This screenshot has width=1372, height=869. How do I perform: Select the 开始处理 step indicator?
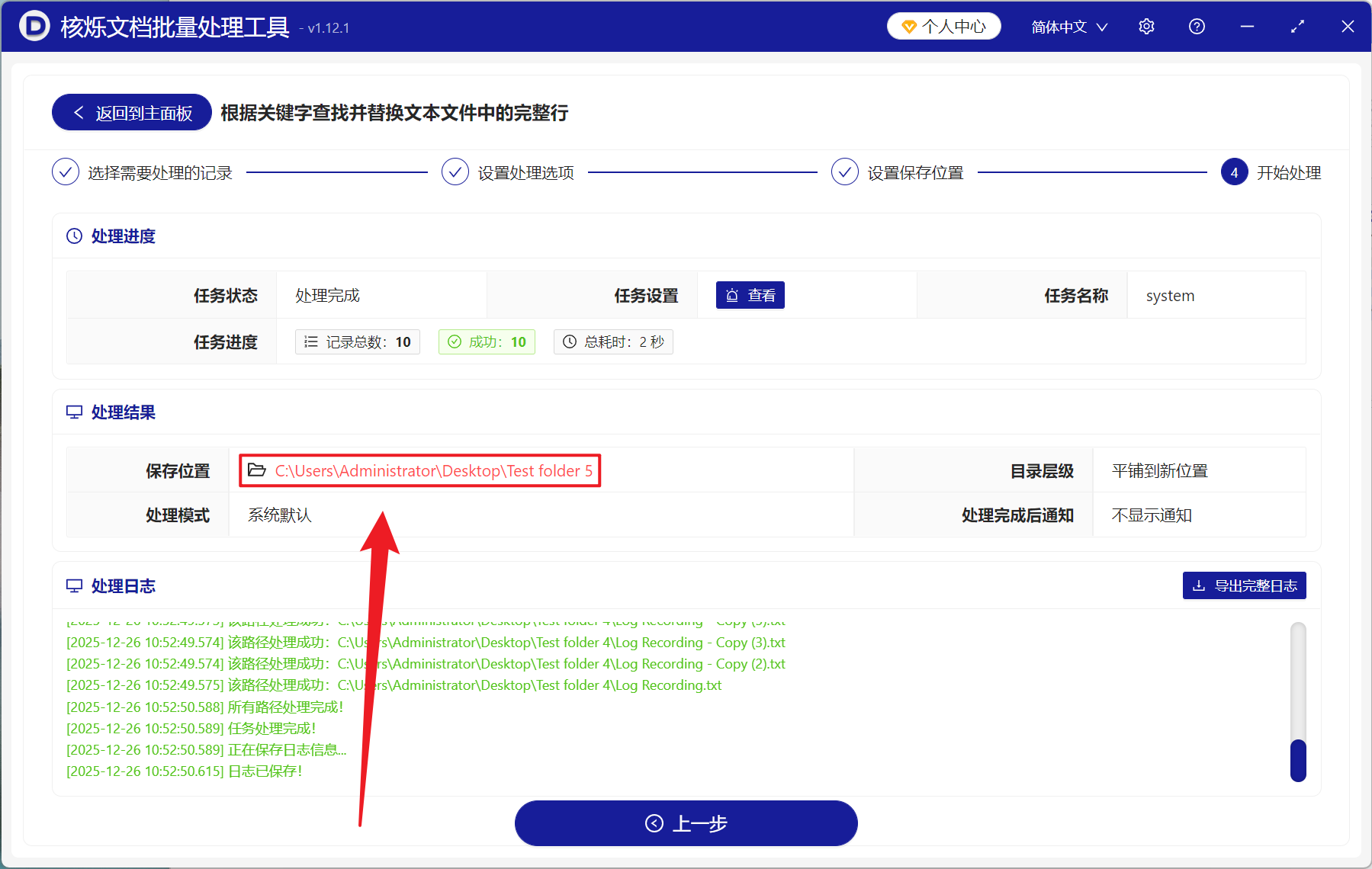tap(1234, 172)
